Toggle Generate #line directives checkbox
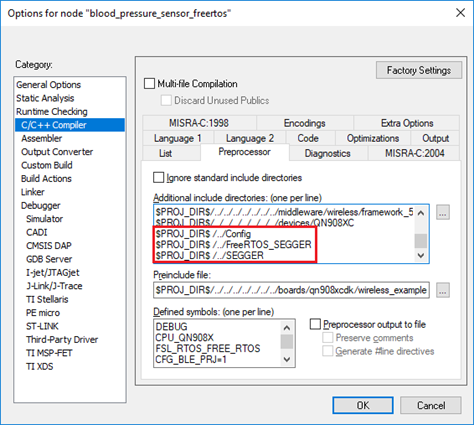The image size is (474, 425). [x=328, y=351]
